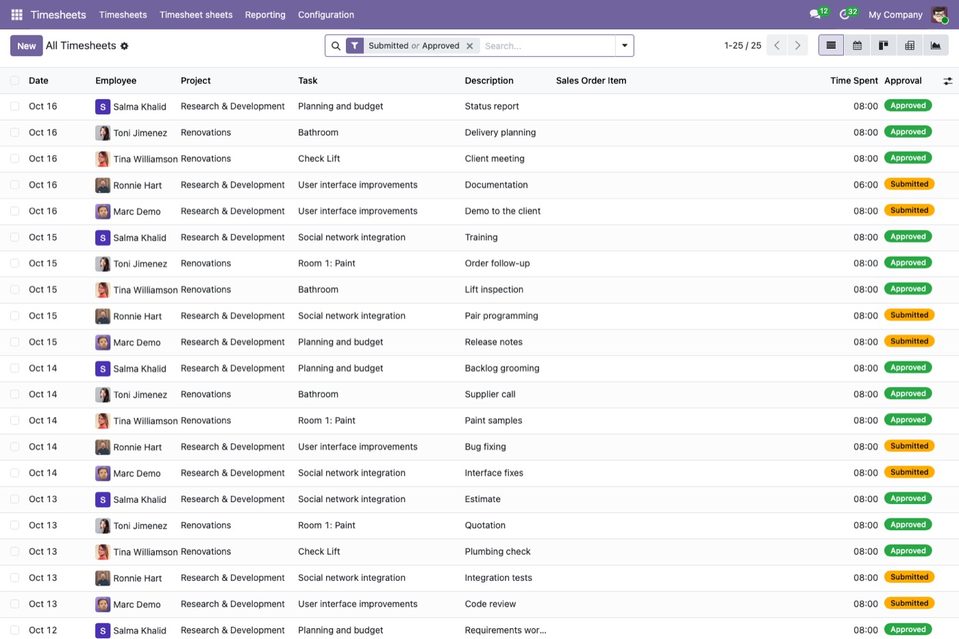Click the 1-25 / 25 pager counter
The width and height of the screenshot is (959, 639).
[742, 46]
